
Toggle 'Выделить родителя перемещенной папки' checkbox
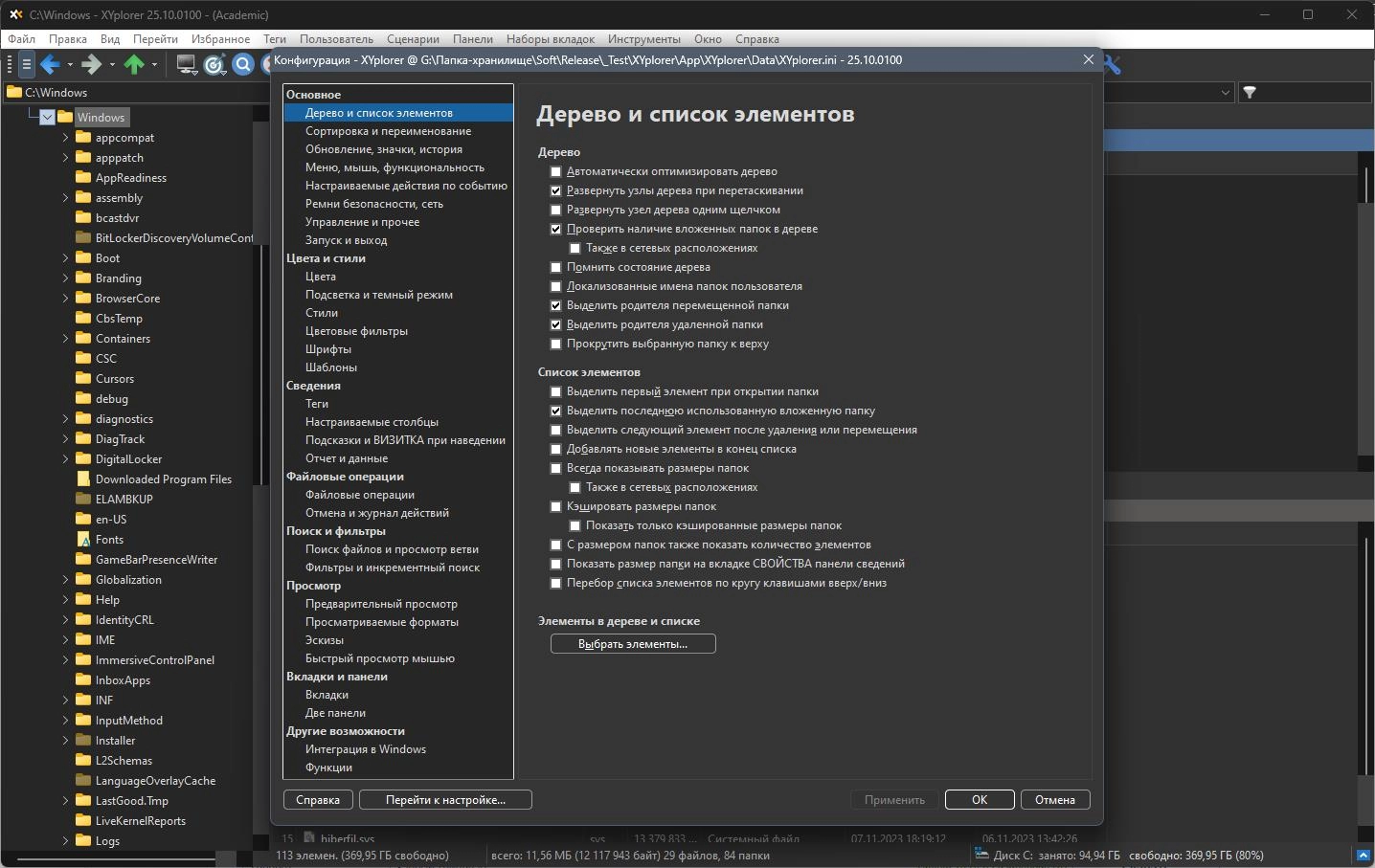click(555, 305)
